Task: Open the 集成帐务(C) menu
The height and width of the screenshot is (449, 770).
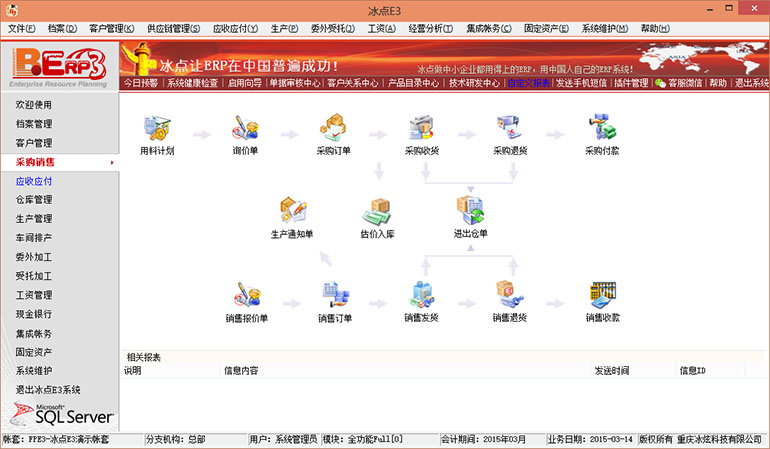Action: click(x=489, y=28)
